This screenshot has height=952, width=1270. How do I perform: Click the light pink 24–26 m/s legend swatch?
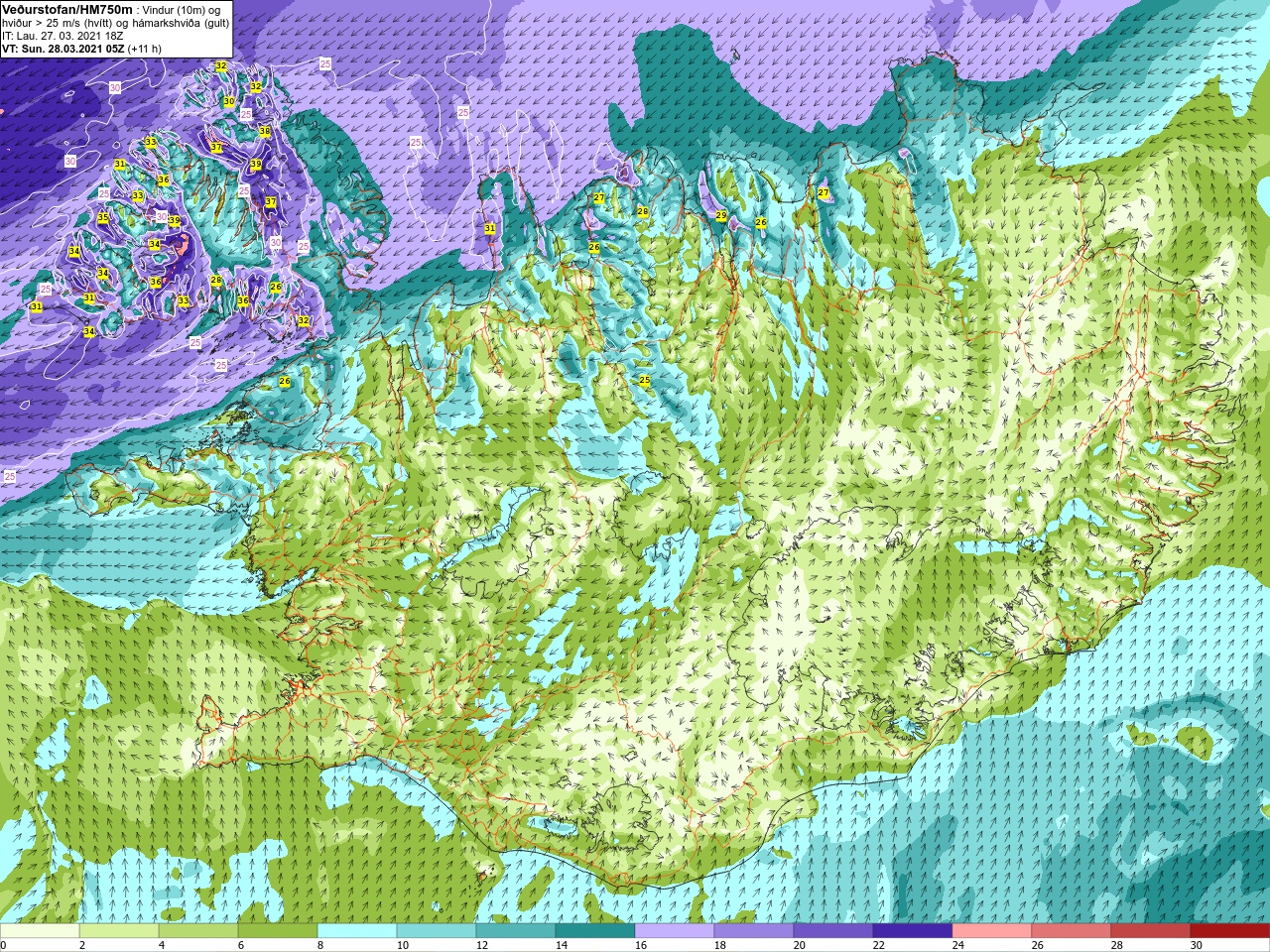click(x=992, y=931)
